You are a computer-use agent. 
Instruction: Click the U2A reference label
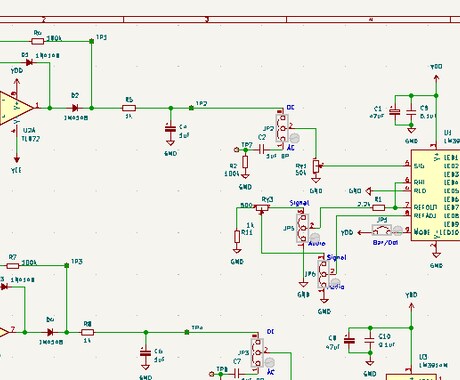point(29,131)
